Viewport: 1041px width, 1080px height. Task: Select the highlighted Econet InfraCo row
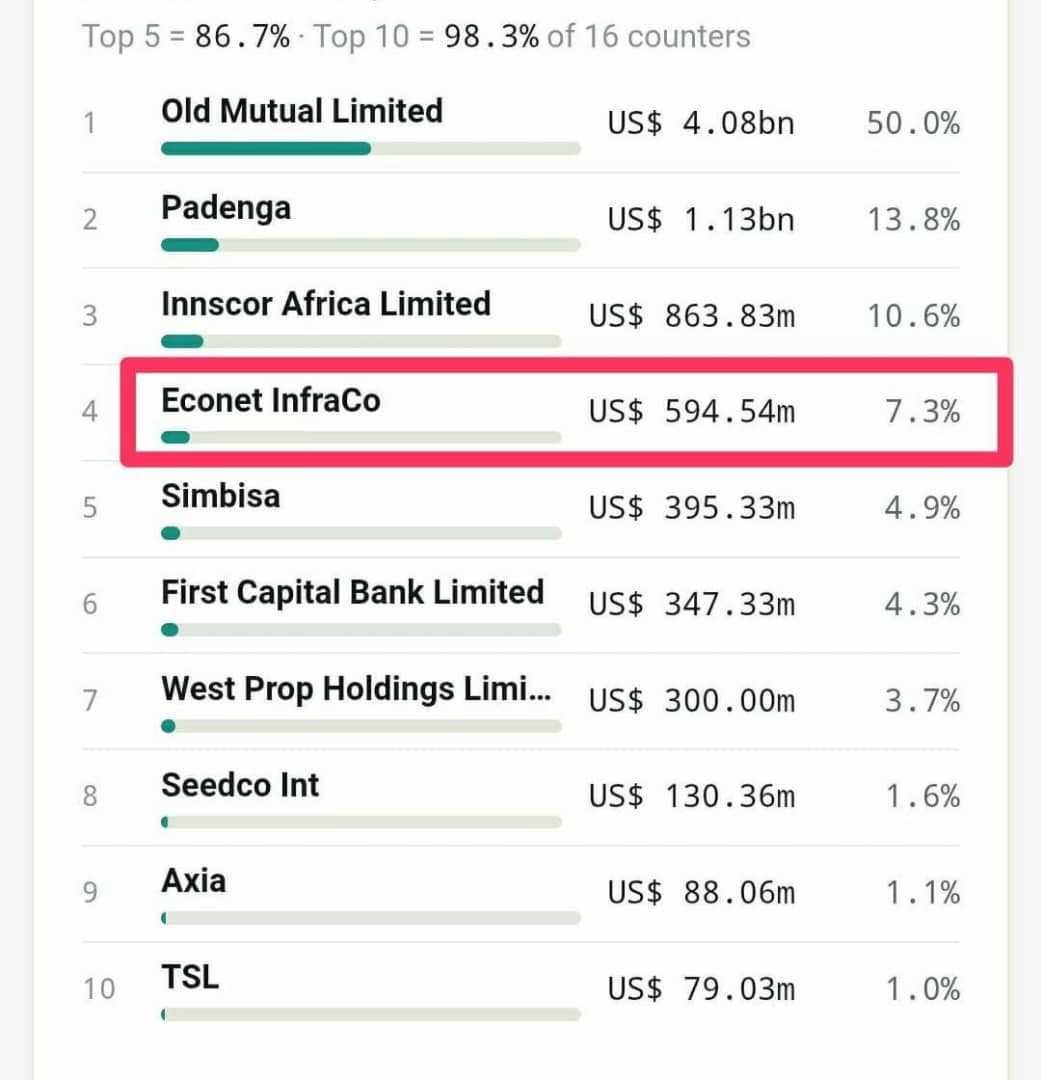click(566, 412)
